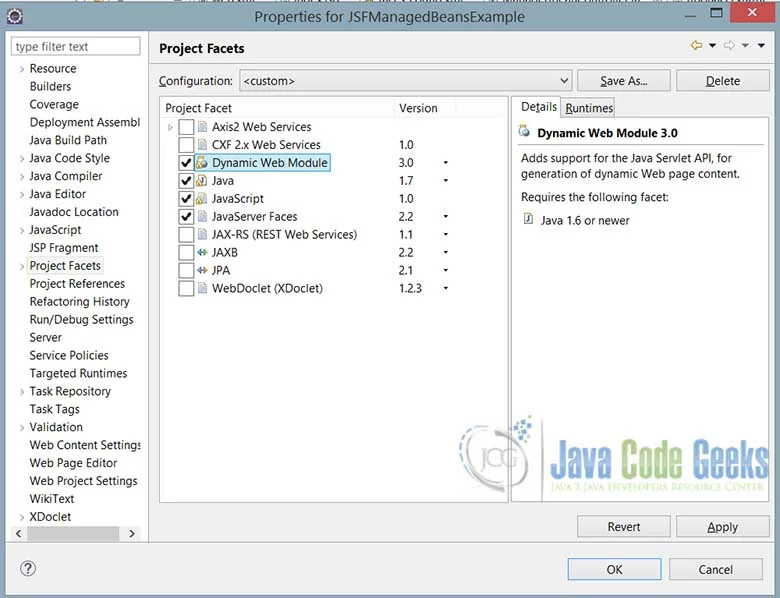Enable the JAX-RS (REST Web Services) checkbox

click(186, 234)
